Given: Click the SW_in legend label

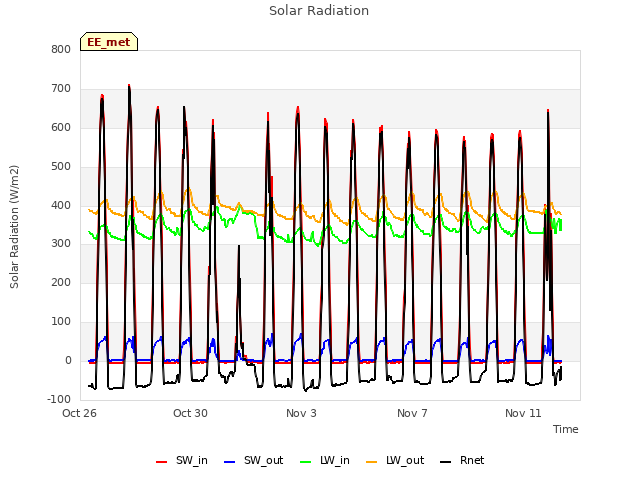Looking at the screenshot, I should point(192,460).
